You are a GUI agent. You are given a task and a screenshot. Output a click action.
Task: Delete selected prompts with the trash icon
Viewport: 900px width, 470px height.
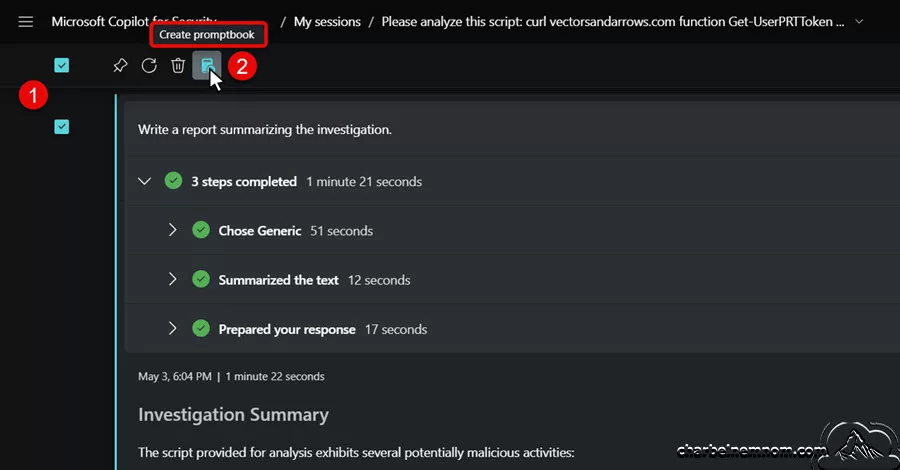tap(178, 65)
